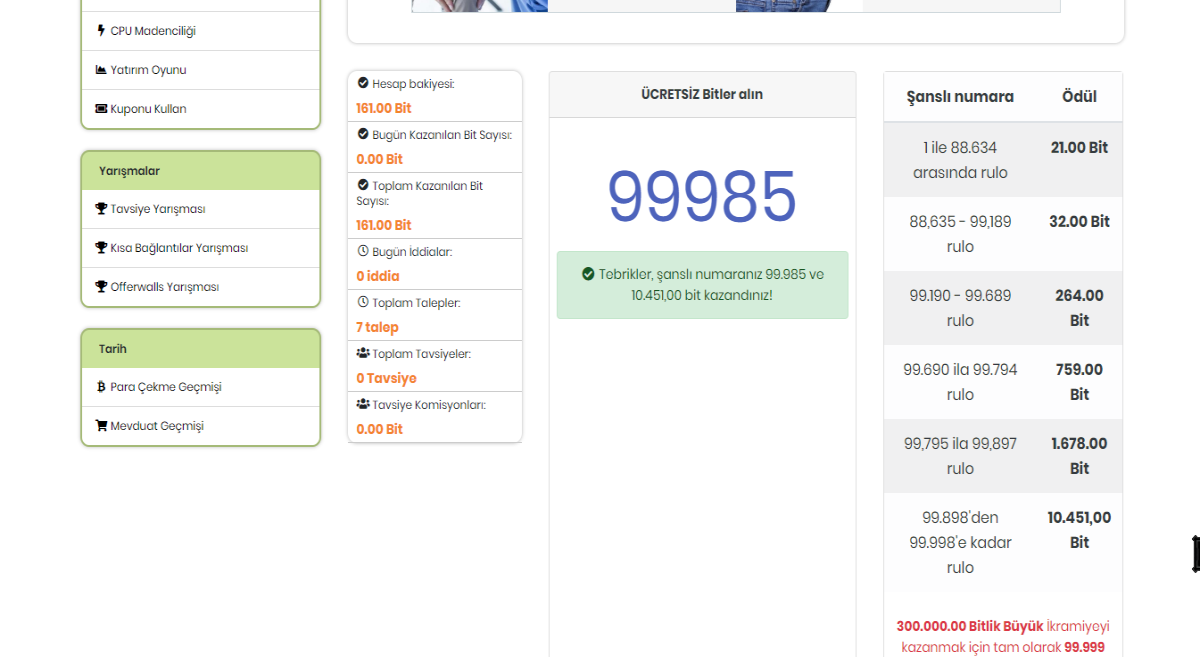Image resolution: width=1200 pixels, height=657 pixels.
Task: Click the '7 talep' value
Action: tap(377, 327)
